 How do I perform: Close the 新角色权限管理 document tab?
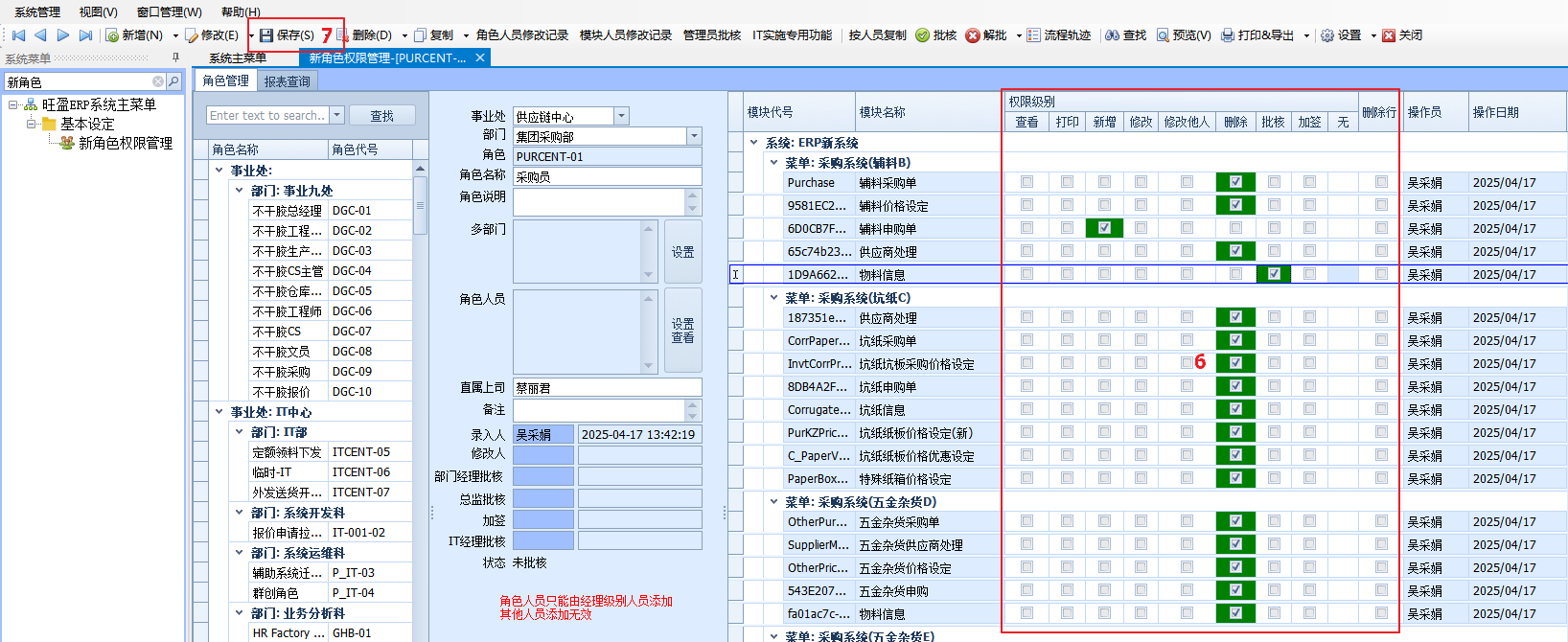click(480, 57)
